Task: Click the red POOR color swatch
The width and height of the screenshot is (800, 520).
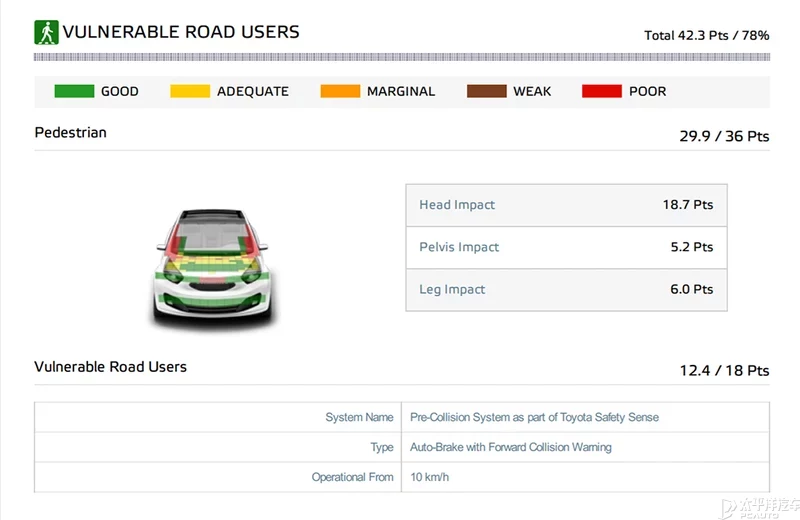Action: pyautogui.click(x=602, y=91)
